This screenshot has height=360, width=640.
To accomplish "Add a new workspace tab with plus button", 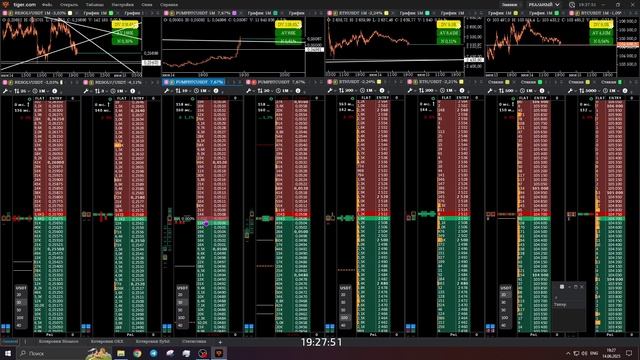I will (x=220, y=342).
